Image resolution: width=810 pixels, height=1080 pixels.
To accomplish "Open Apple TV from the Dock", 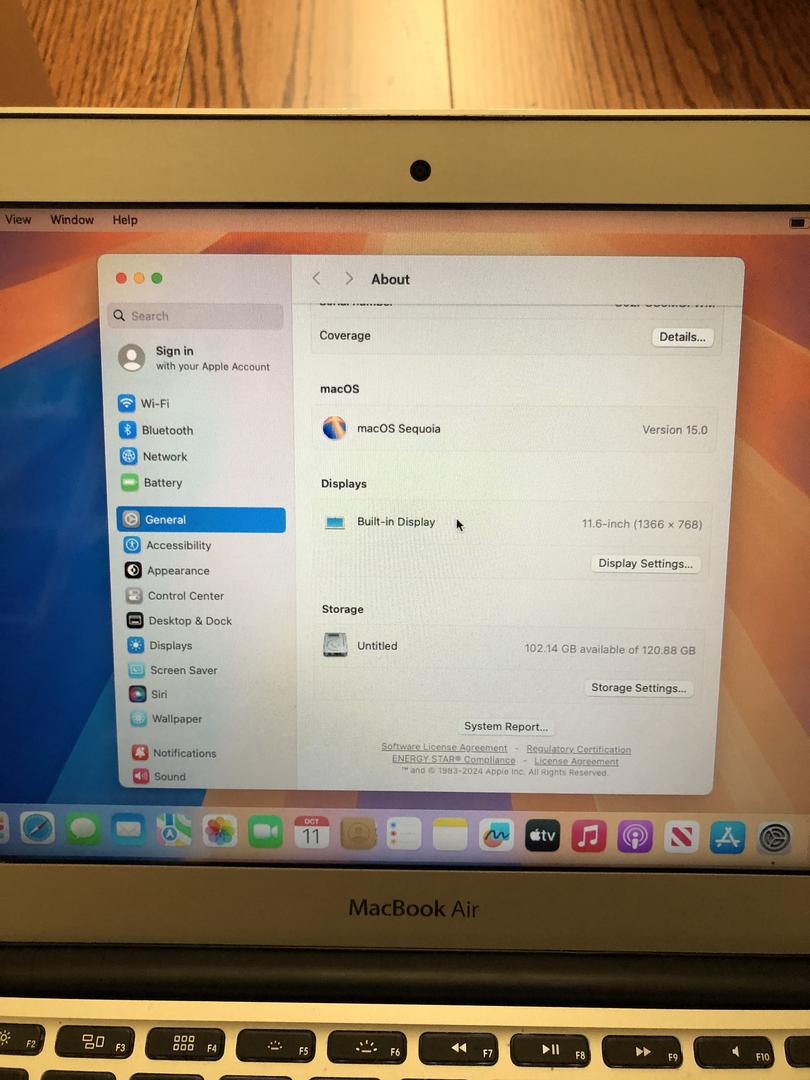I will 542,836.
